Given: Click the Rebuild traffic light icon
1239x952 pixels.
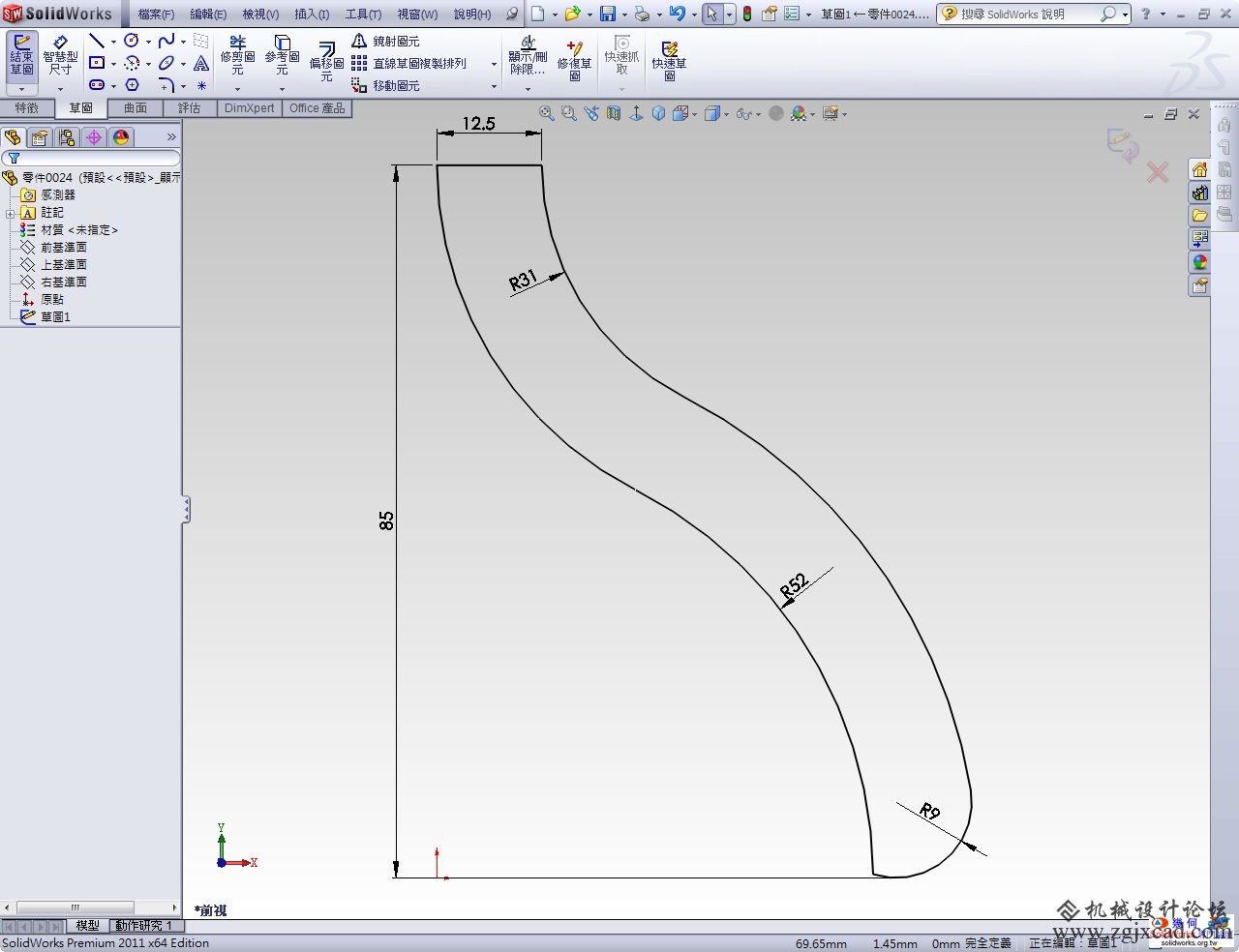Looking at the screenshot, I should 747,14.
